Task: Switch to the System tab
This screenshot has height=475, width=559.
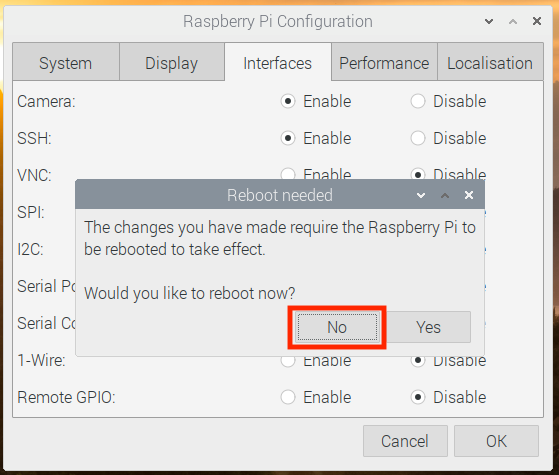Action: click(66, 62)
